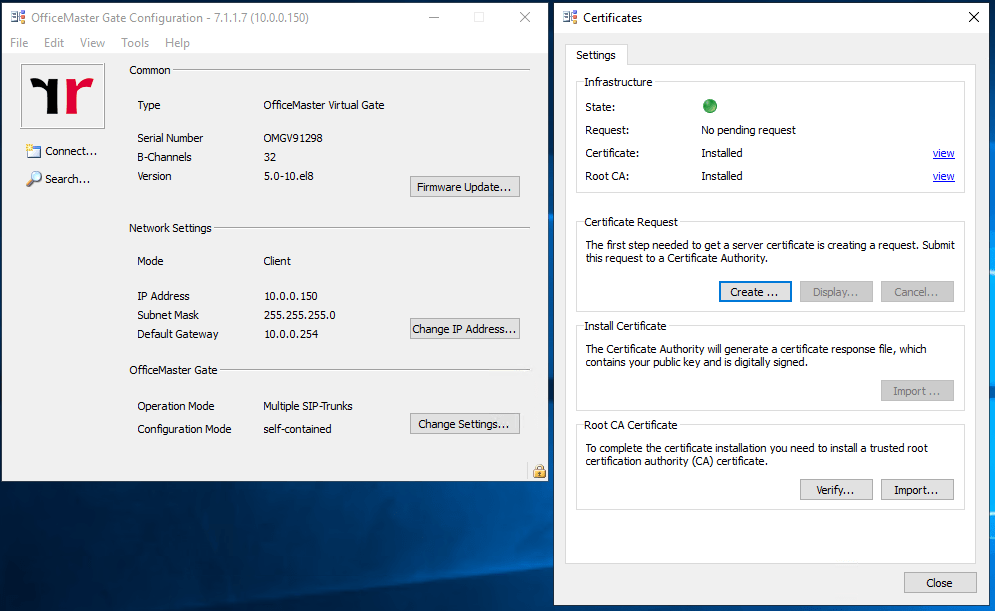Click the Change IP Address button

tap(465, 329)
